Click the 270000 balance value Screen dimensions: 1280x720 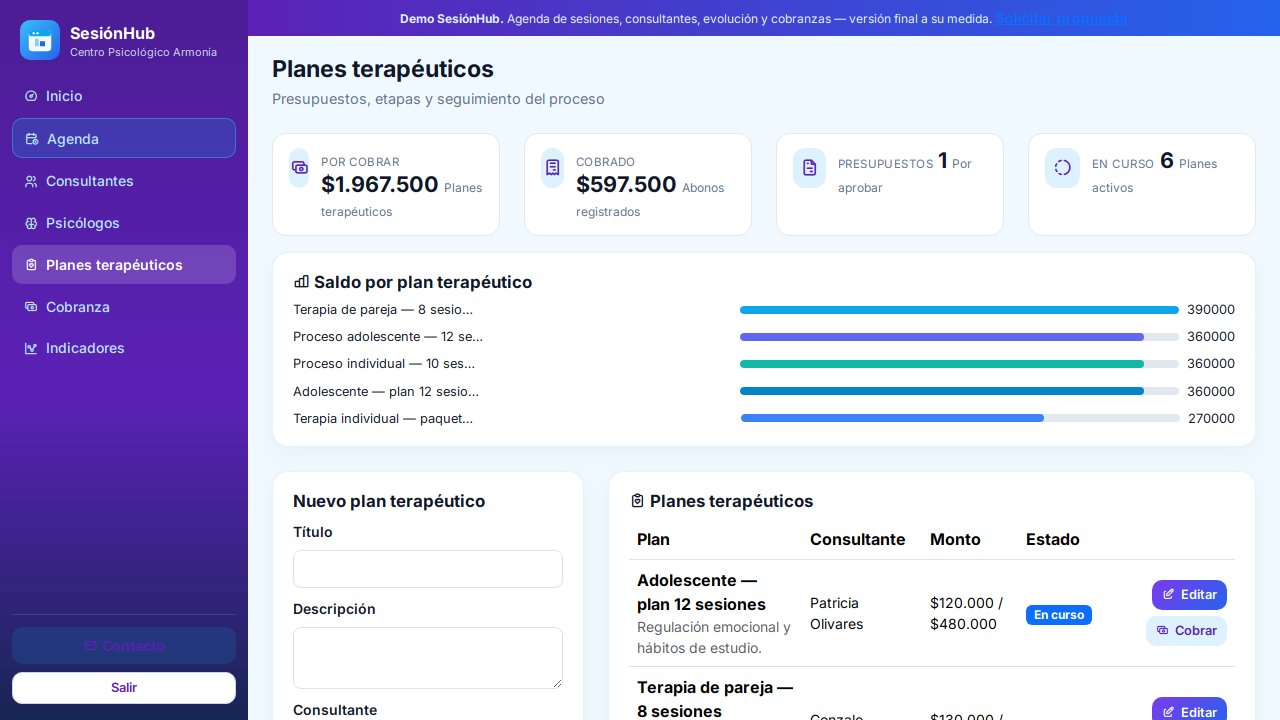point(1211,418)
